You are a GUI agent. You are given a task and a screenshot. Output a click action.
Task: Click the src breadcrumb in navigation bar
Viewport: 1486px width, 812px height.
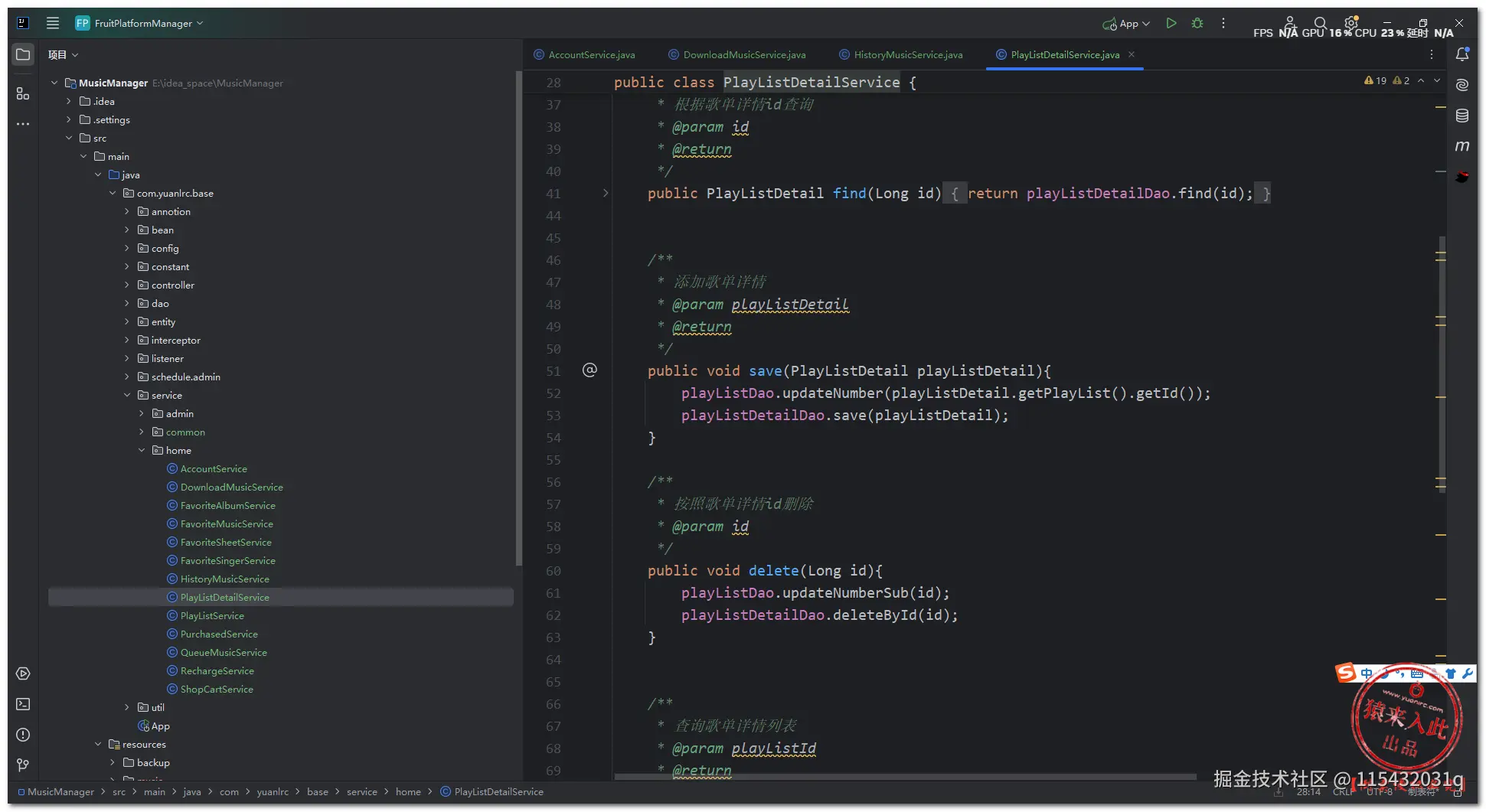119,792
